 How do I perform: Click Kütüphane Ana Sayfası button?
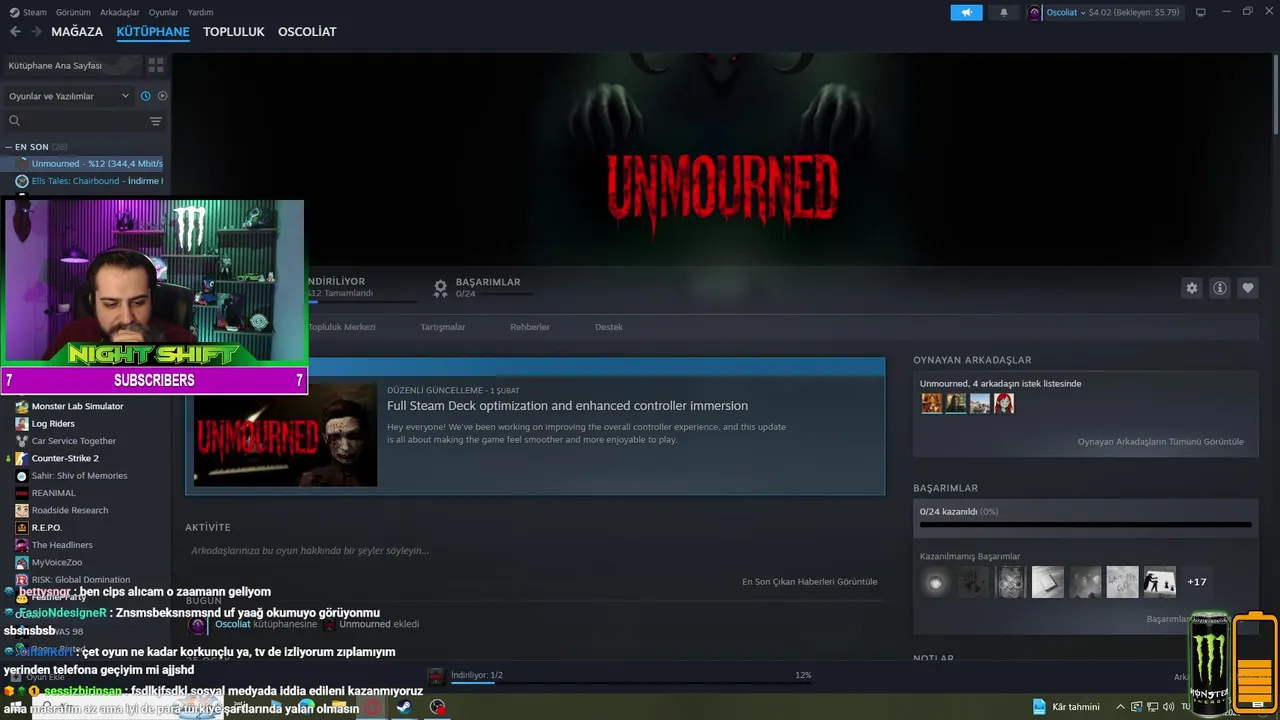(73, 65)
